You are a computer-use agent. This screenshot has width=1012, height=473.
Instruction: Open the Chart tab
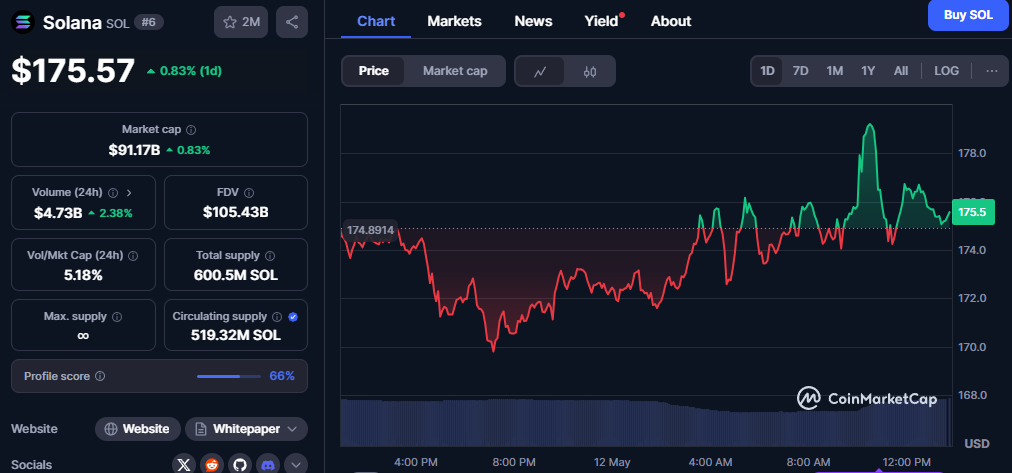pos(376,21)
